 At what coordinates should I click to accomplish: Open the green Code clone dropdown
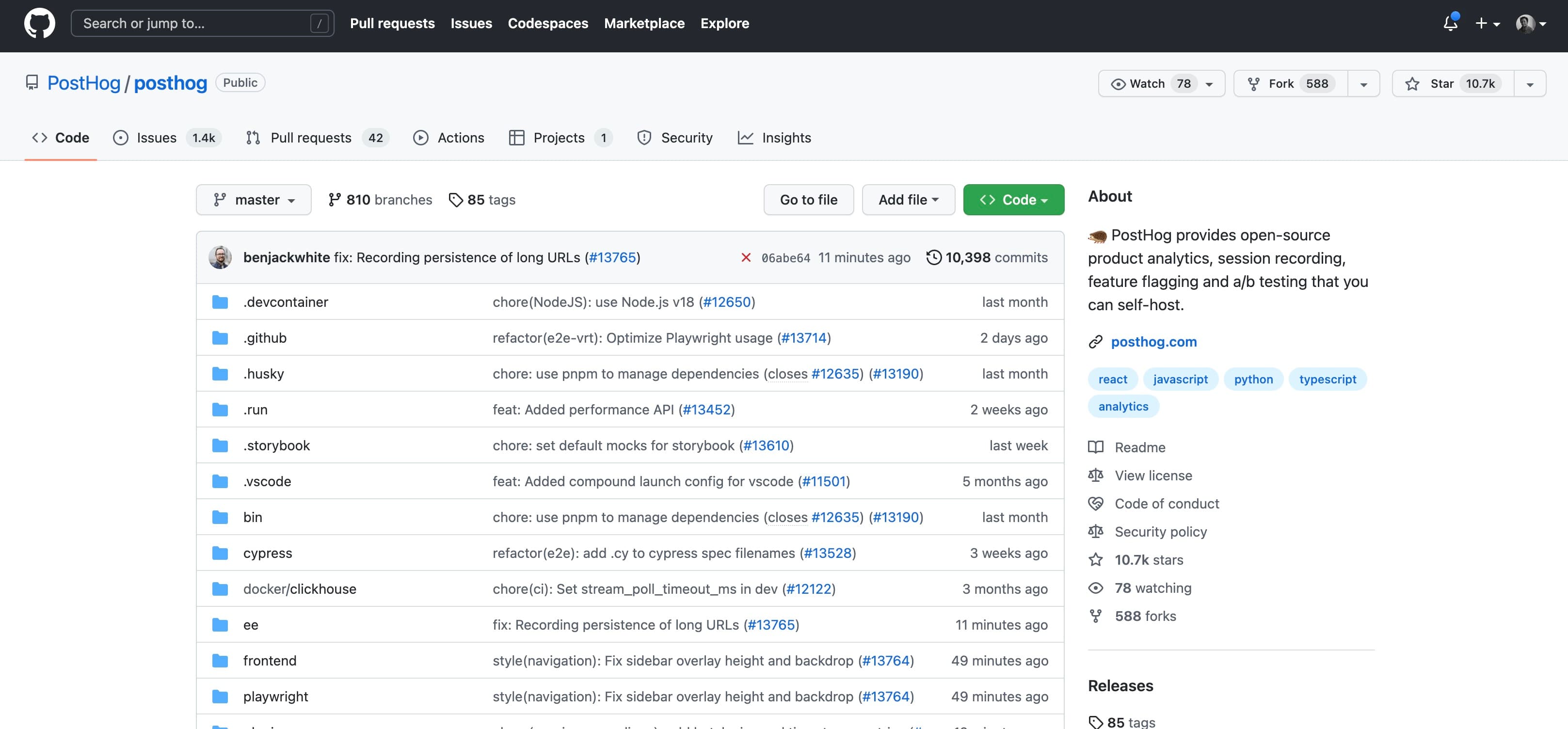point(1013,200)
